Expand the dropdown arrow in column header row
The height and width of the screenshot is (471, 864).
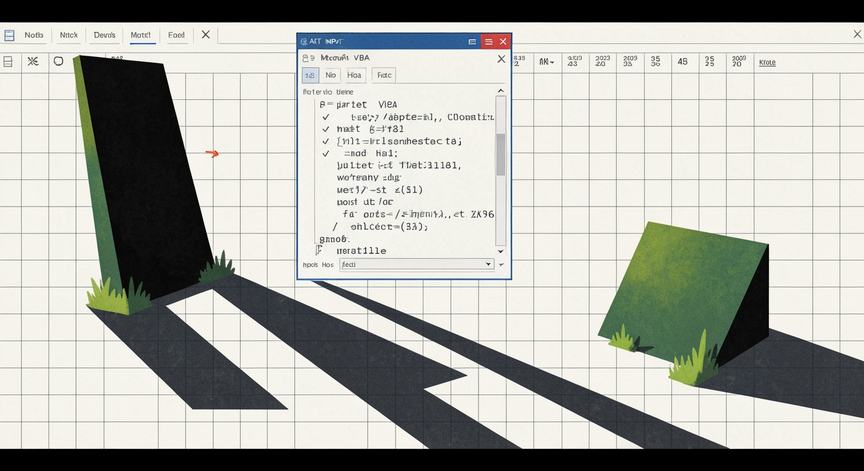[551, 63]
